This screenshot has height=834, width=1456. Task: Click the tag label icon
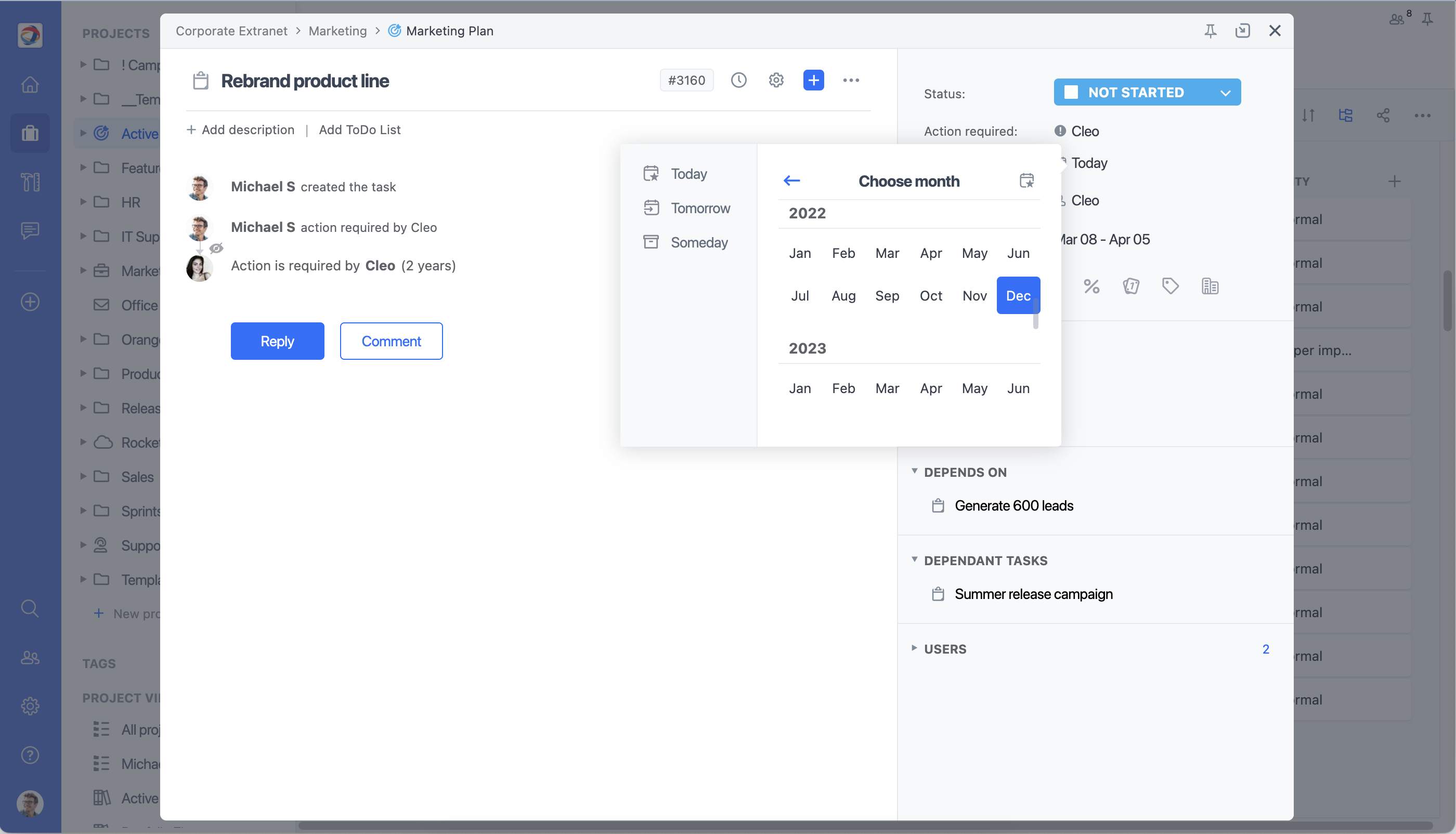point(1169,286)
